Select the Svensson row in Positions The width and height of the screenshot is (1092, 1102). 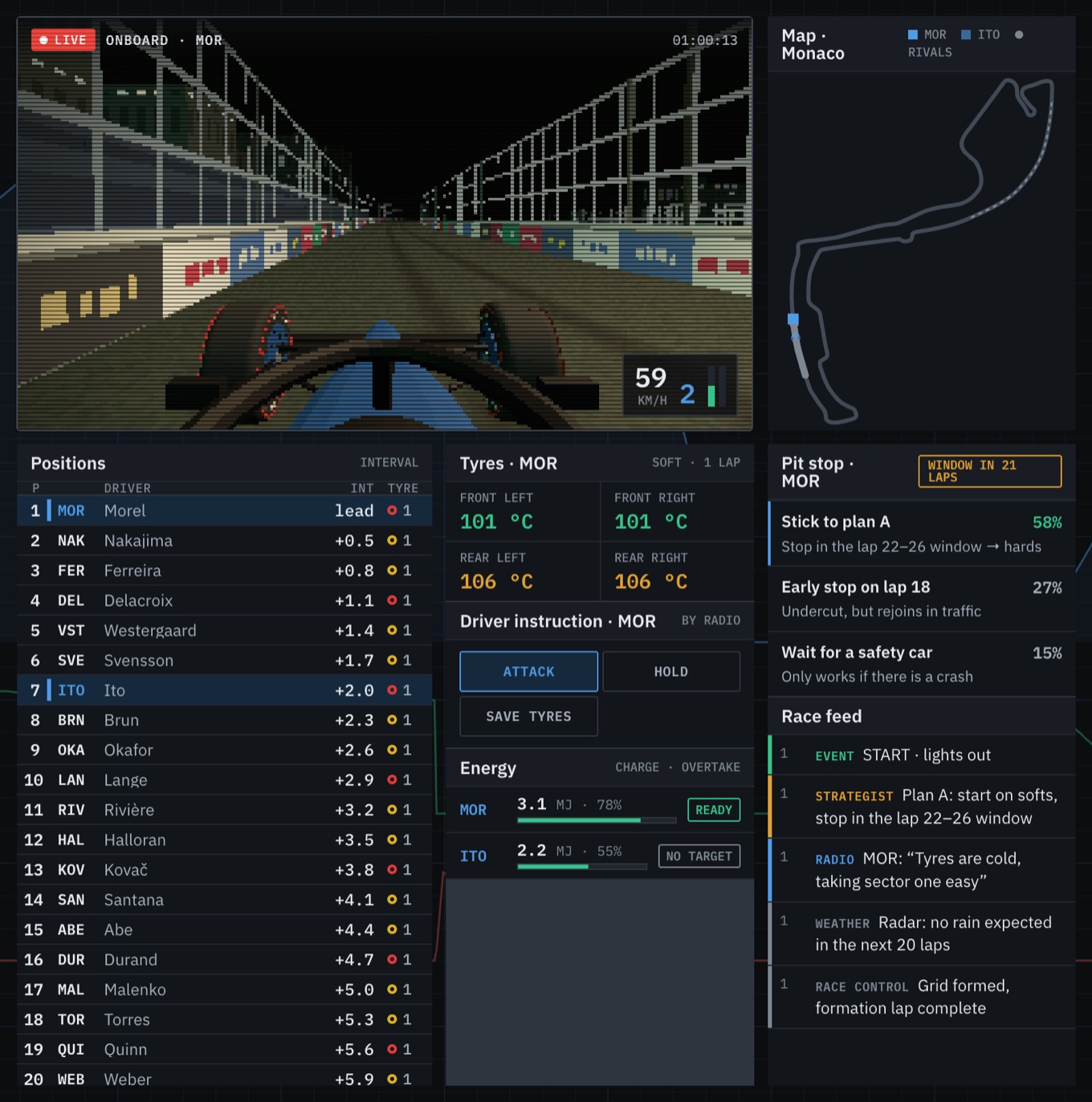pos(225,661)
